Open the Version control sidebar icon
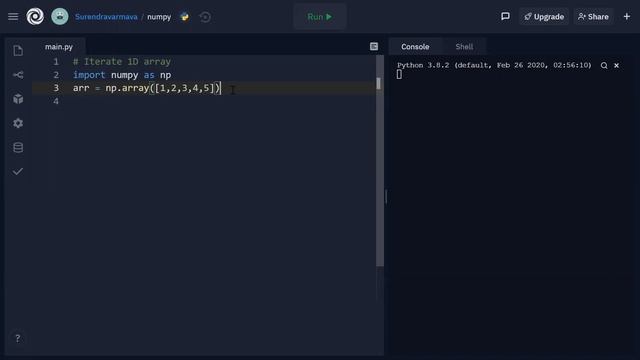 click(18, 75)
